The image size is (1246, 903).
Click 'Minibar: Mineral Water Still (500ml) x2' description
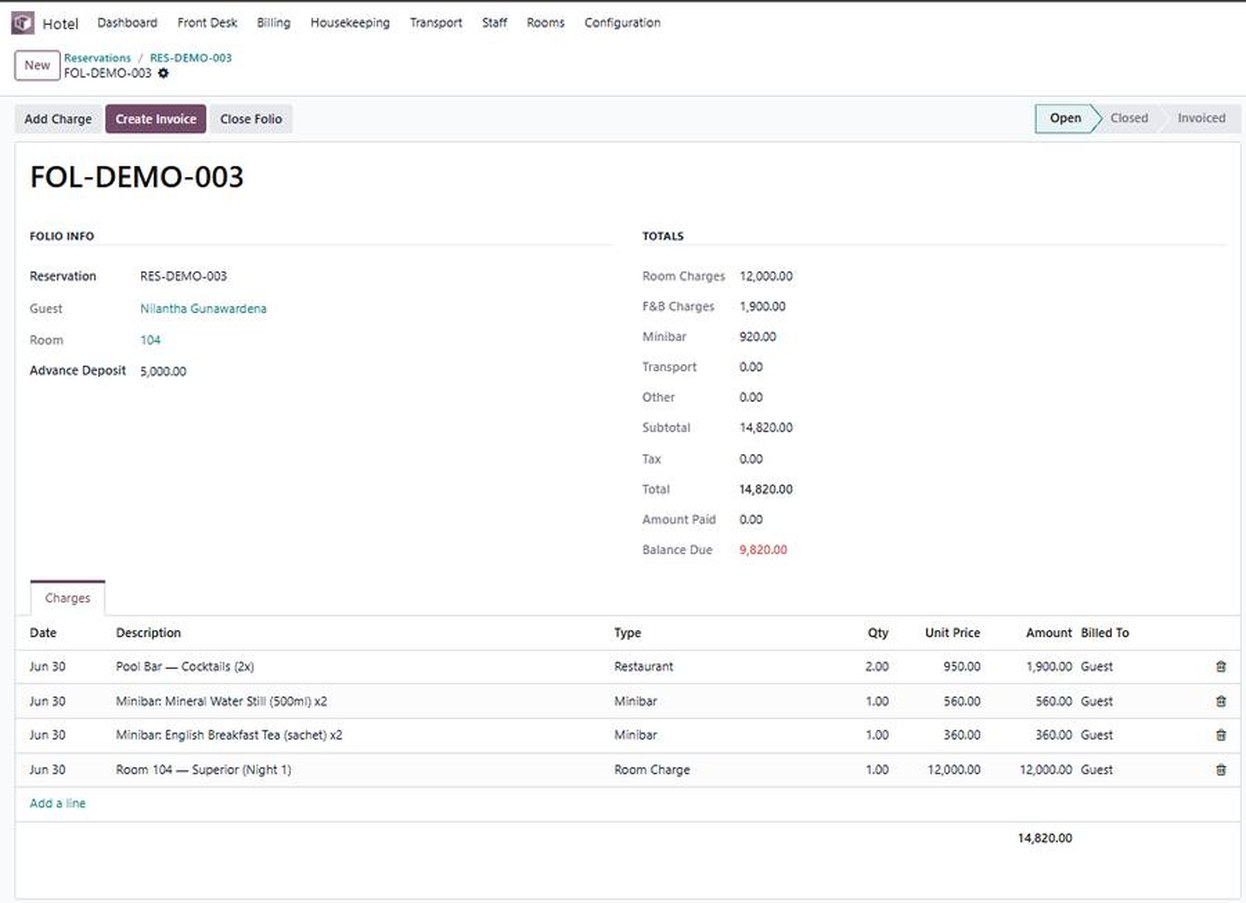tap(221, 702)
